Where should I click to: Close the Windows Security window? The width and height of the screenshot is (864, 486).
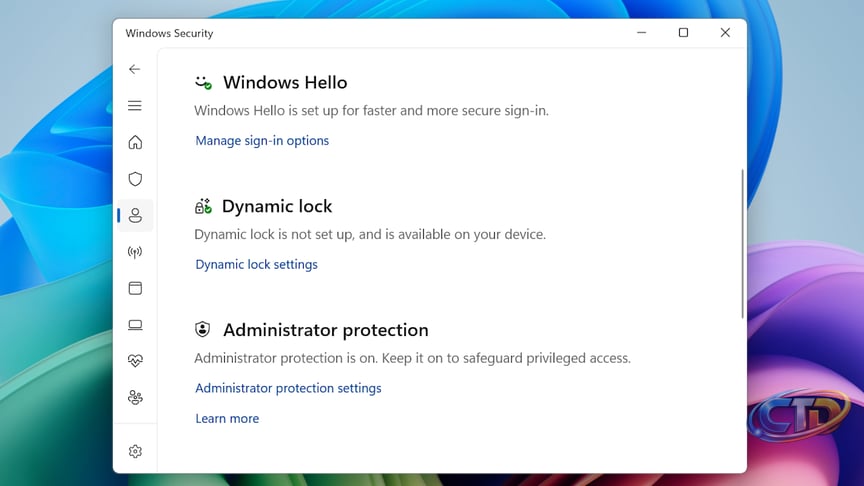[x=725, y=33]
